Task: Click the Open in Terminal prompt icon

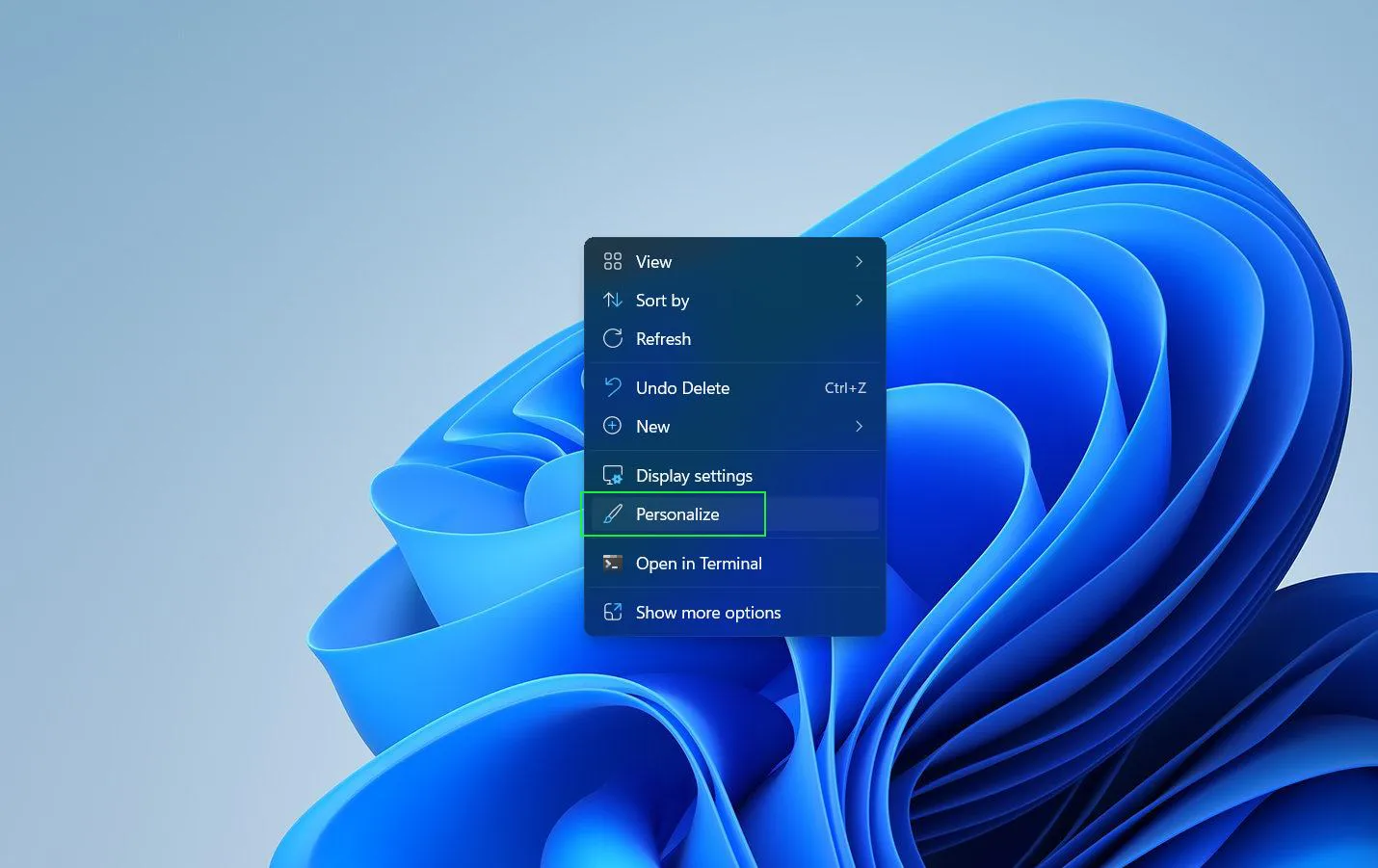Action: click(613, 563)
